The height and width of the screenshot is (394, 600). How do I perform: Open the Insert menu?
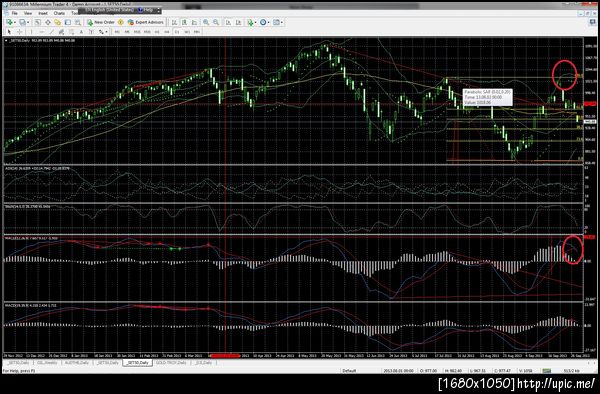tap(43, 13)
